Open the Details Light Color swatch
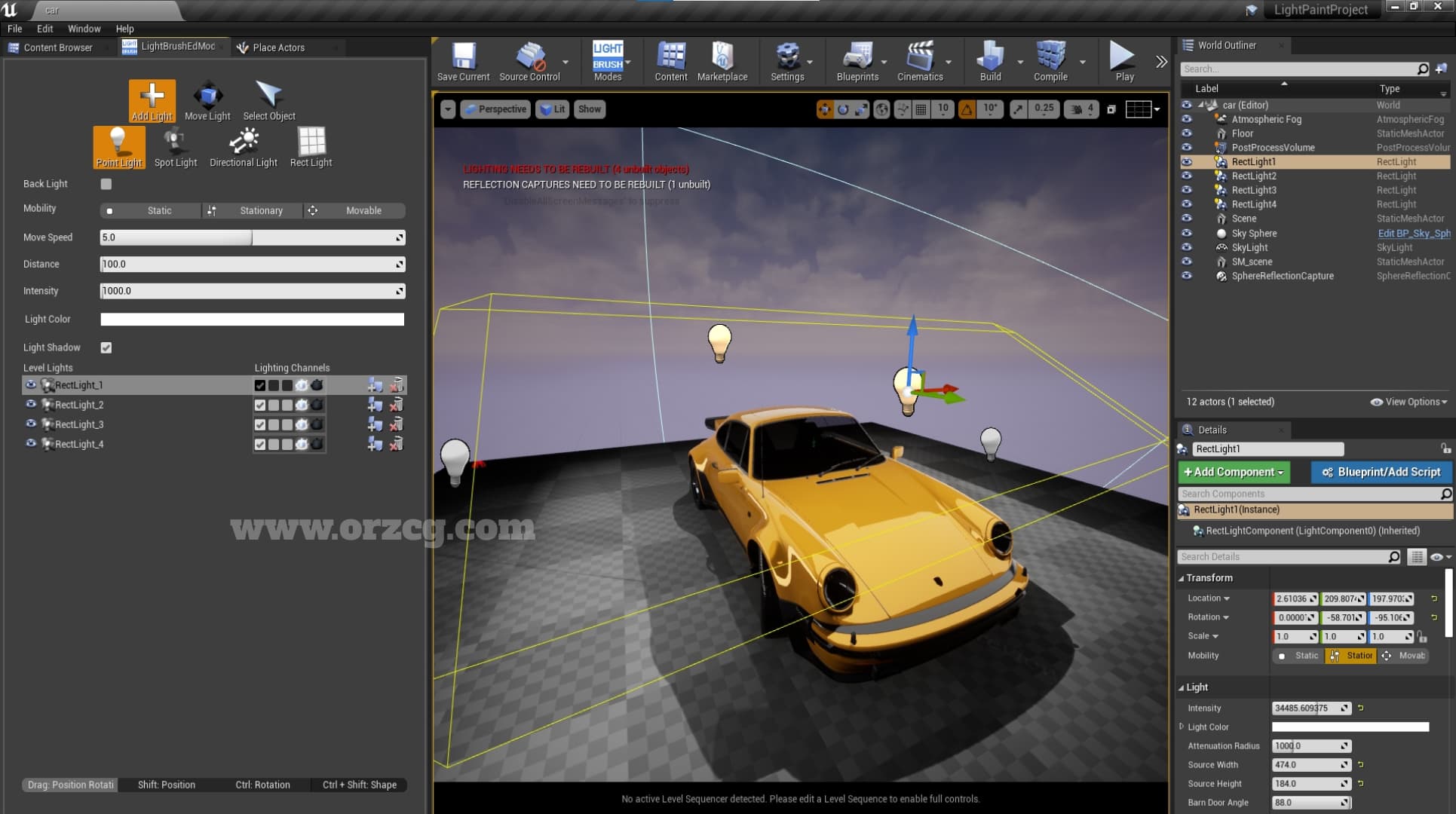The height and width of the screenshot is (814, 1456). (x=1350, y=727)
